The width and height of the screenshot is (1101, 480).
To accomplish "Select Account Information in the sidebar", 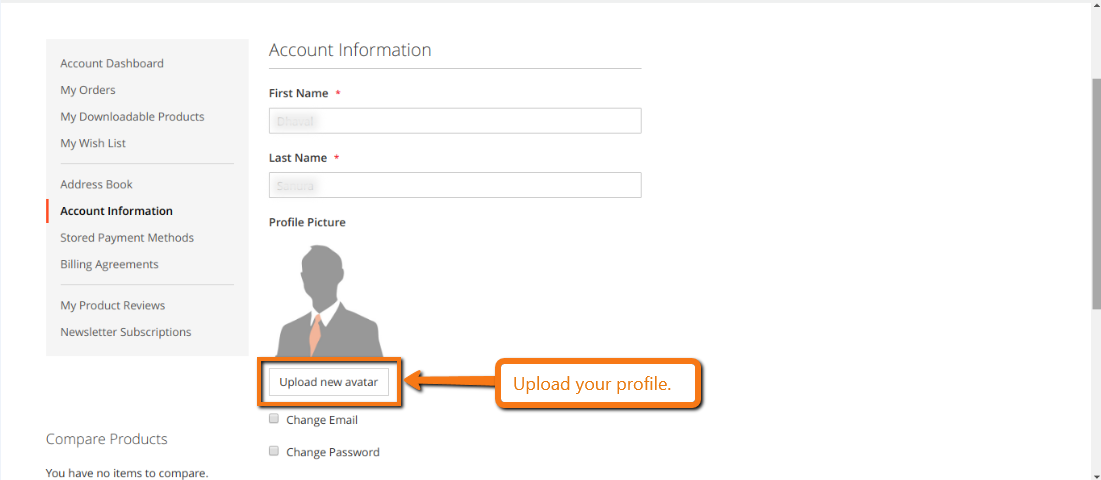I will tap(117, 211).
